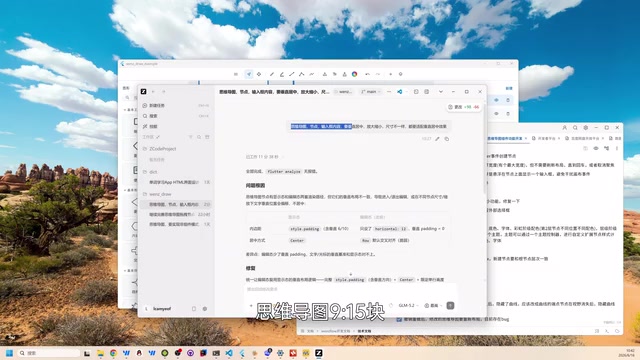The height and width of the screenshot is (360, 640).
Task: Open the GLM-5.2 model dropdown
Action: (408, 305)
